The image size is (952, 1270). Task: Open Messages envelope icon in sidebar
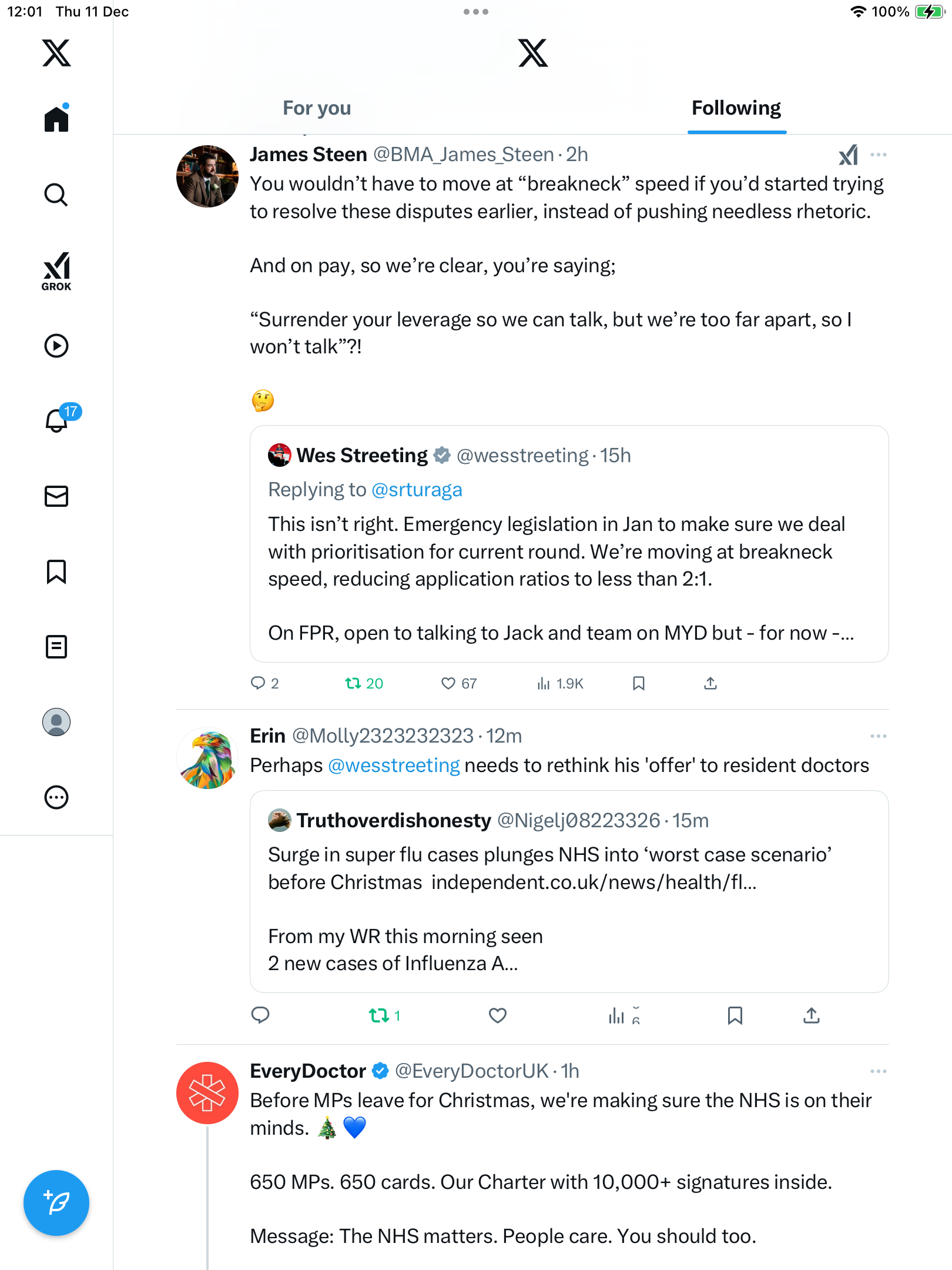(56, 496)
